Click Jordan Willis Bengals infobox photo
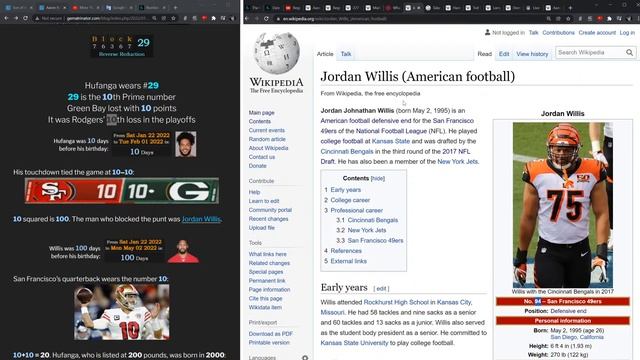The image size is (640, 360). (562, 205)
